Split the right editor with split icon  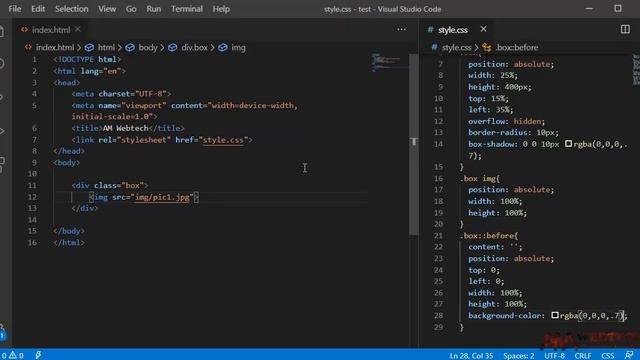coord(625,29)
